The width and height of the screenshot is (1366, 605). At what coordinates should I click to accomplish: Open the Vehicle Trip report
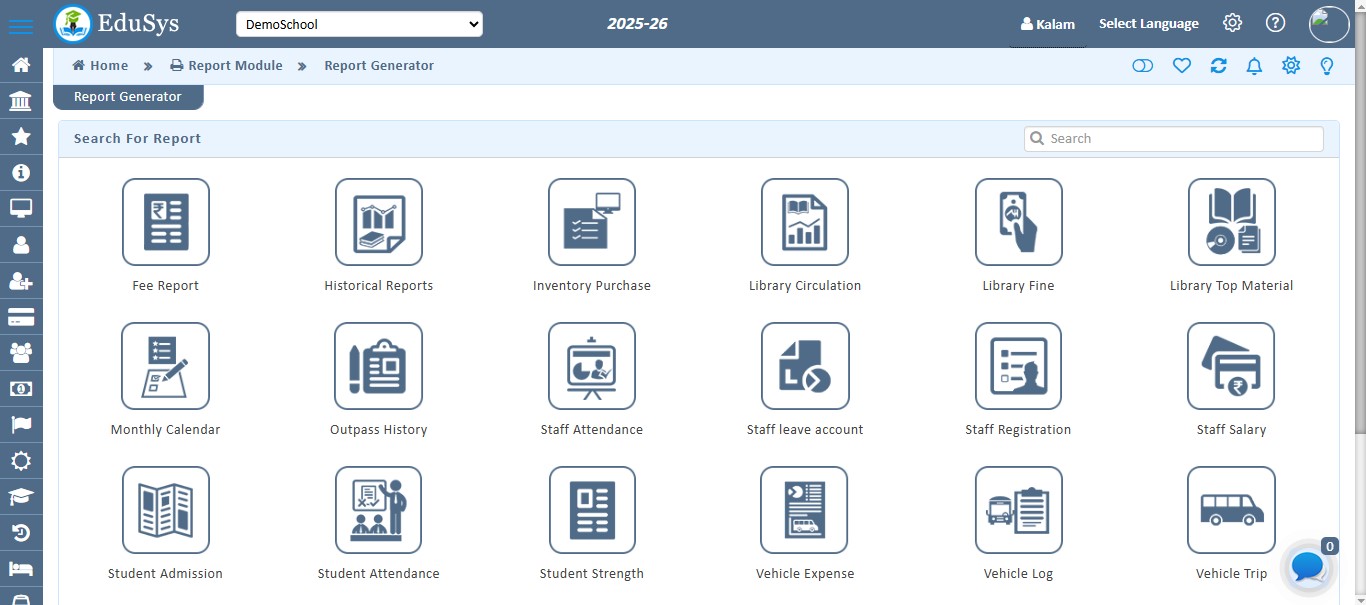[1231, 510]
